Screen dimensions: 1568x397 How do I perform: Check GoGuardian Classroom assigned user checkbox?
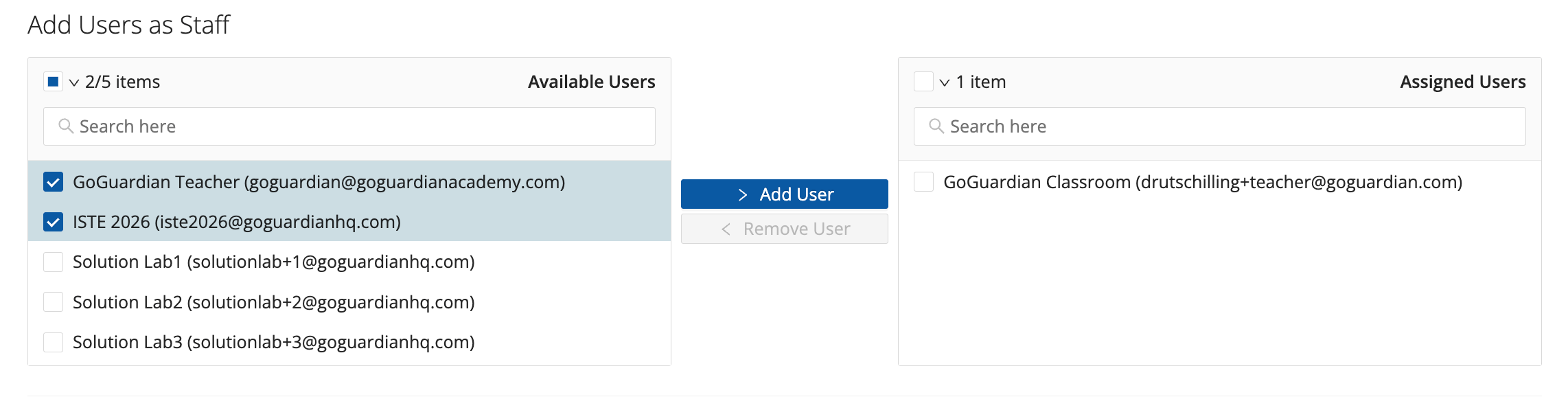923,182
